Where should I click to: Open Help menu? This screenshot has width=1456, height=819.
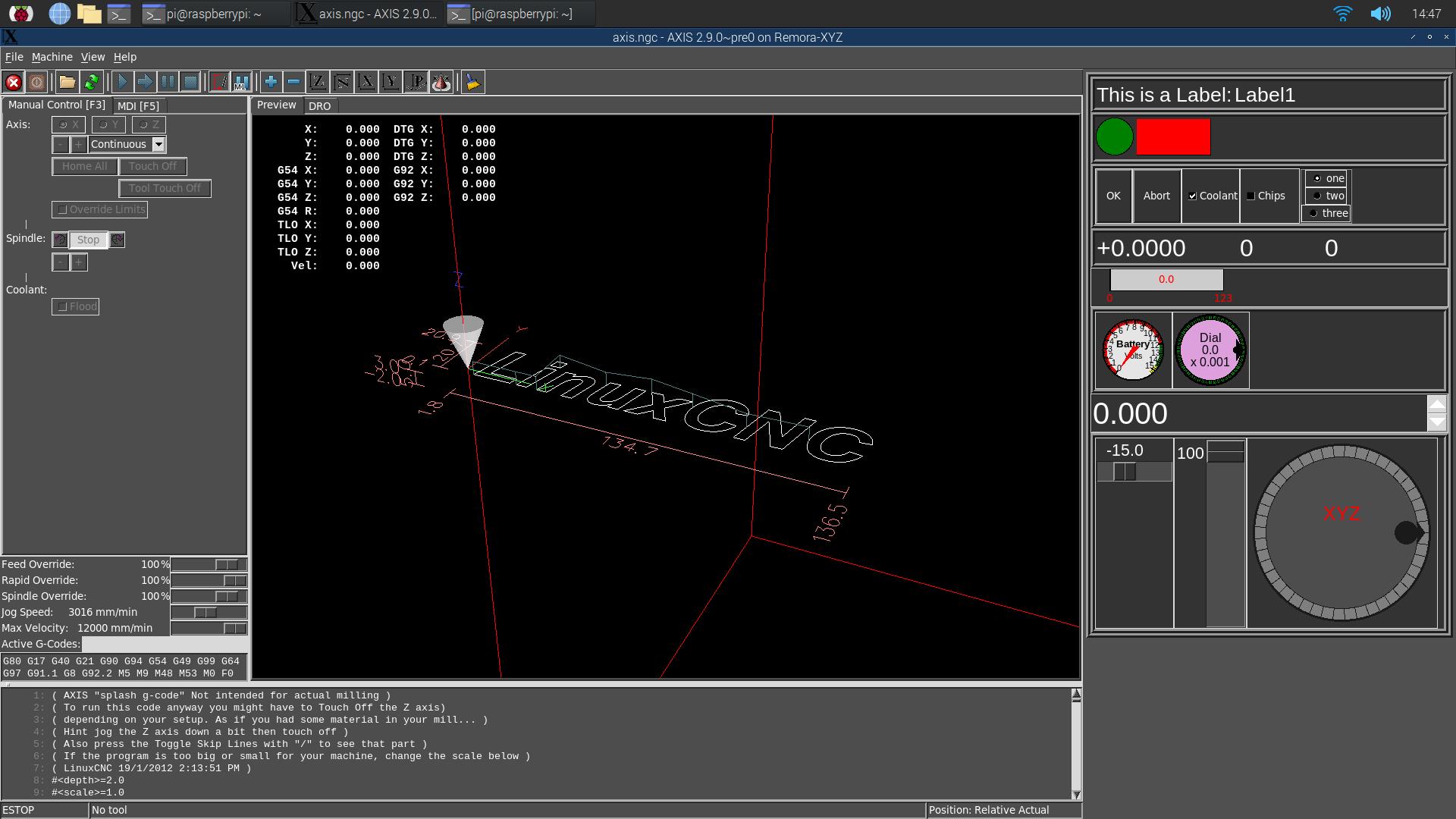point(125,57)
